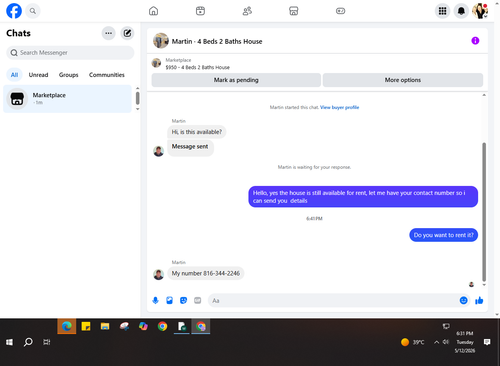Open the taskbar clock and date

pos(465,342)
